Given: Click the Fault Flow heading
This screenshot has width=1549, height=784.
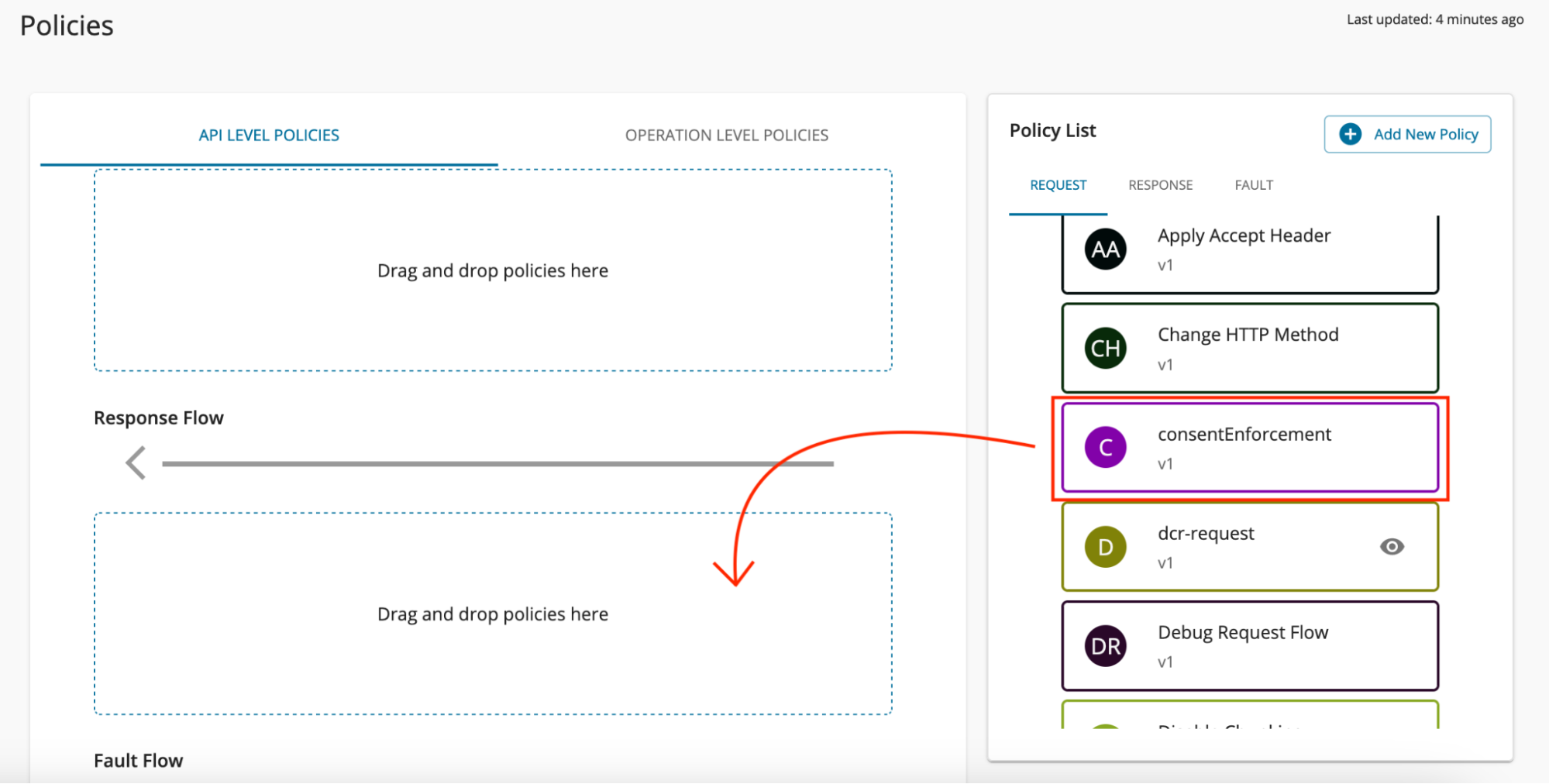Looking at the screenshot, I should pos(139,761).
